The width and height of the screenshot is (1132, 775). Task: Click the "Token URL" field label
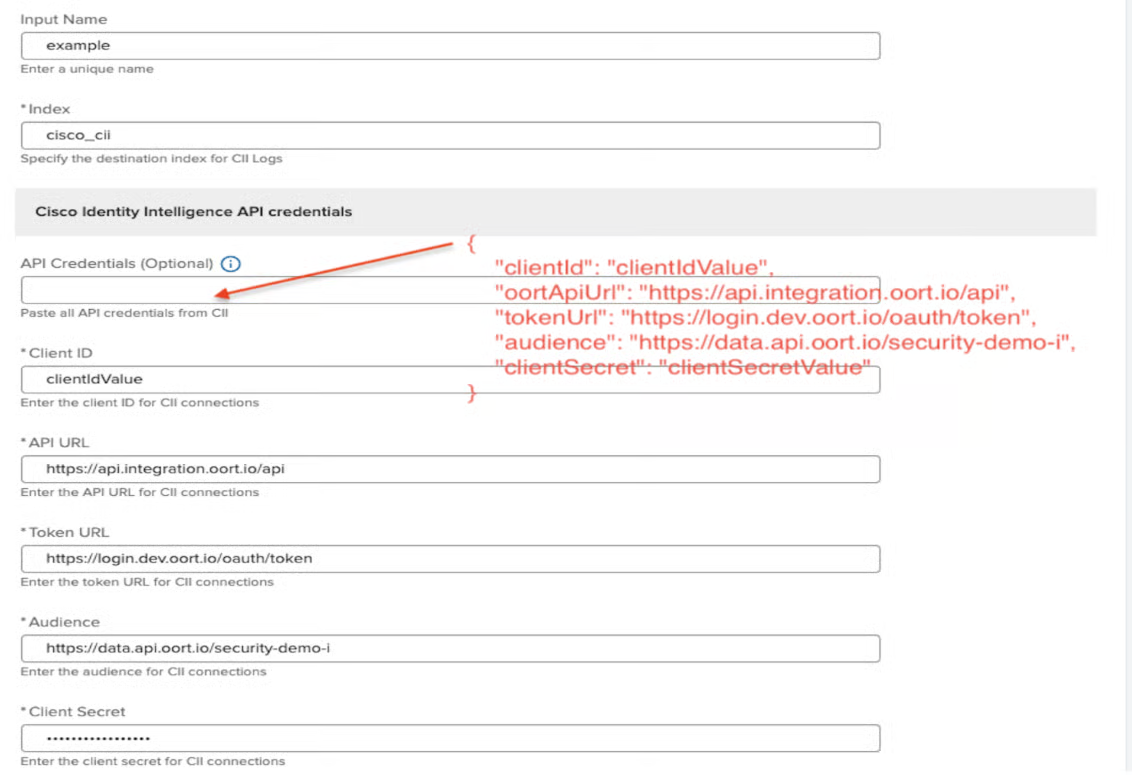point(69,532)
